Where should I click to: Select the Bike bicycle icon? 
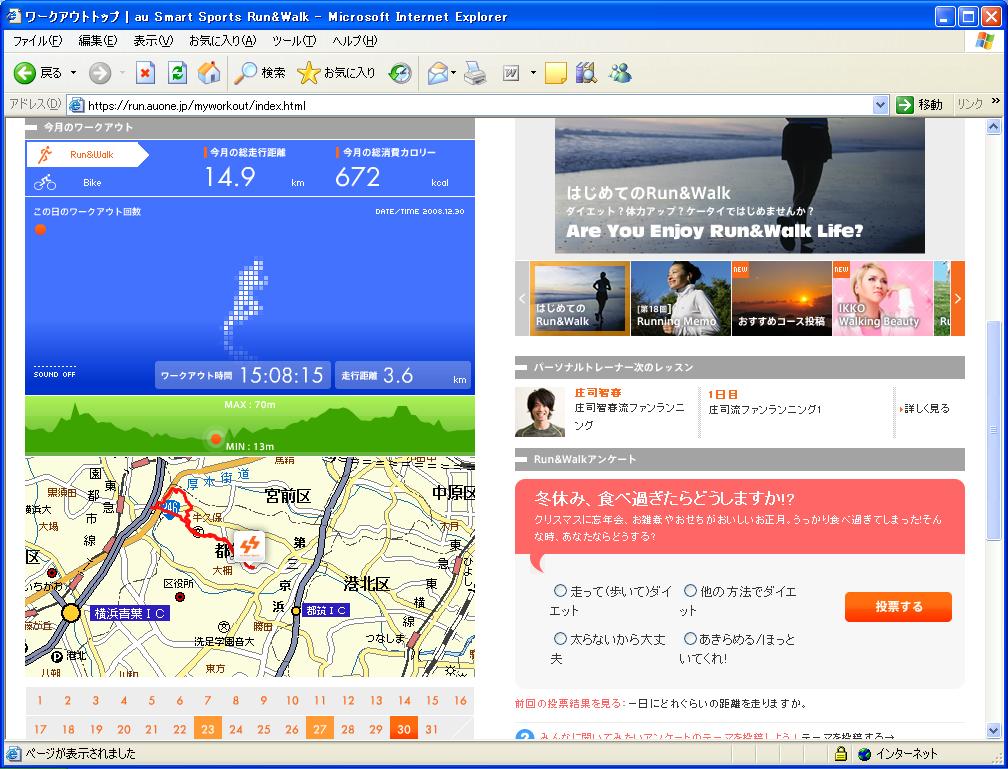tap(45, 183)
